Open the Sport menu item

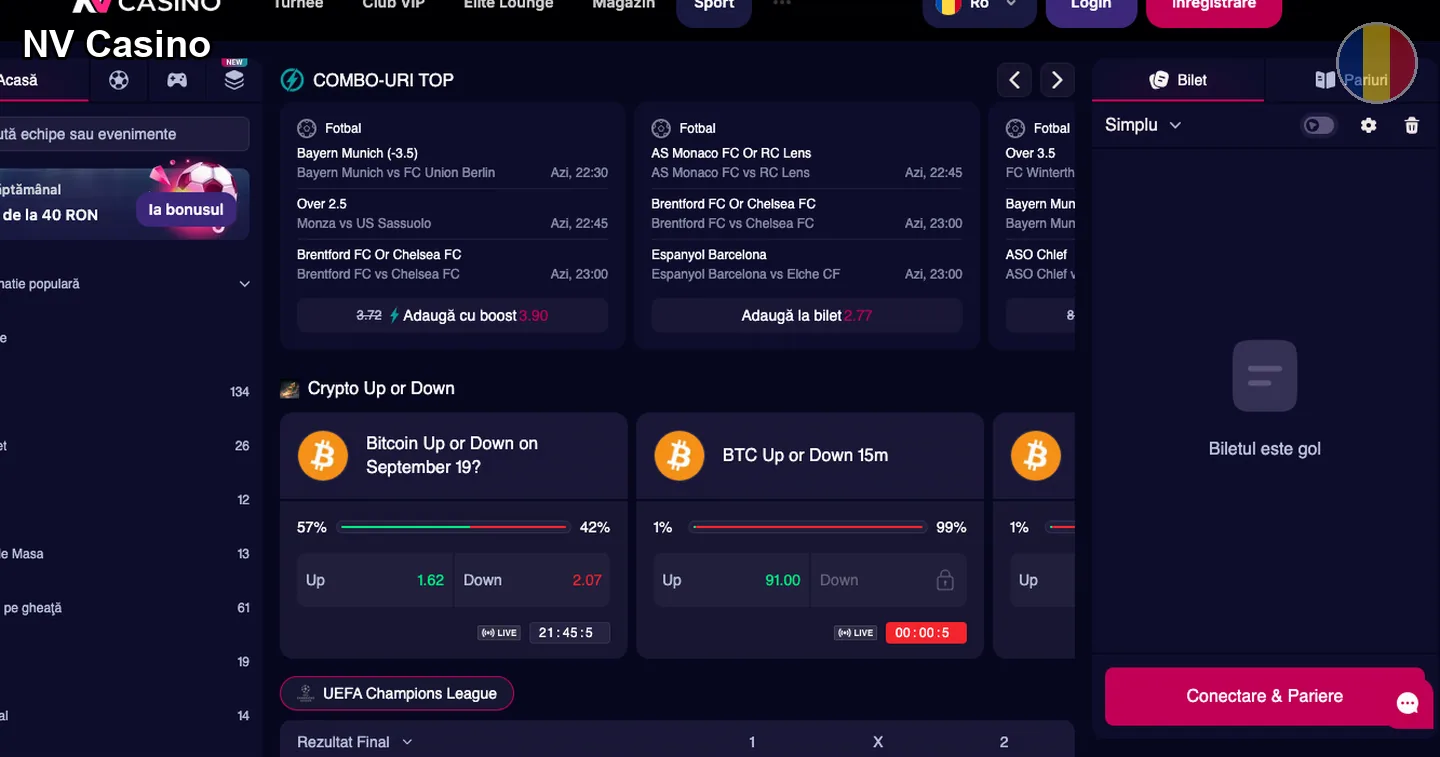click(714, 6)
